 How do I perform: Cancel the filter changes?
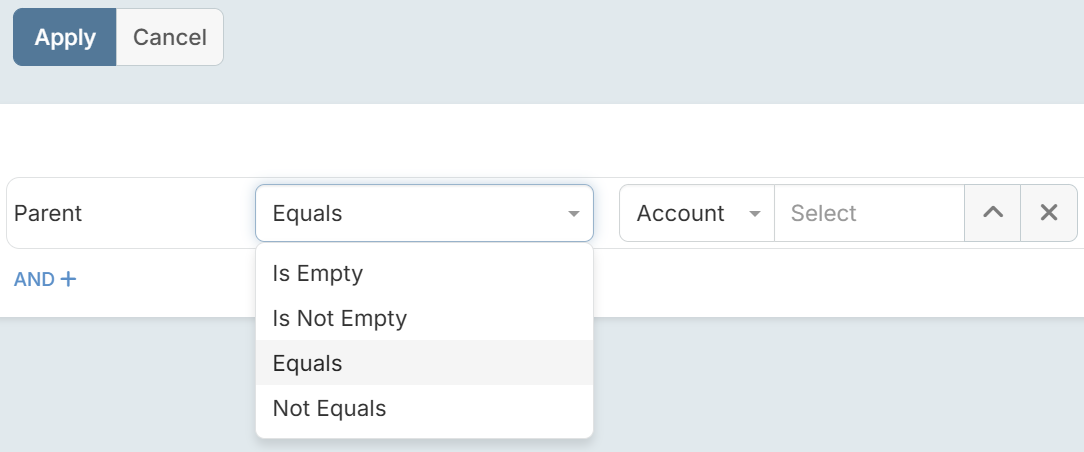(169, 38)
